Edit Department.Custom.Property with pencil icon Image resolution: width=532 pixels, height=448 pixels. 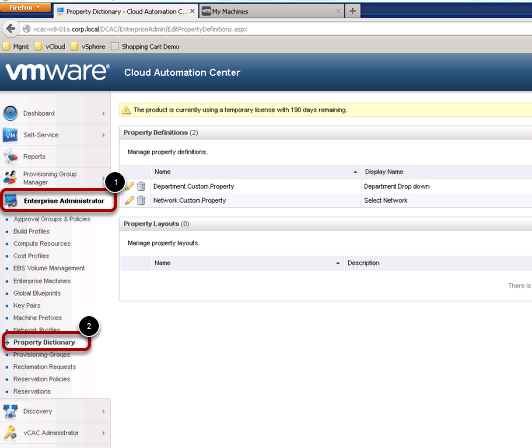pos(130,186)
